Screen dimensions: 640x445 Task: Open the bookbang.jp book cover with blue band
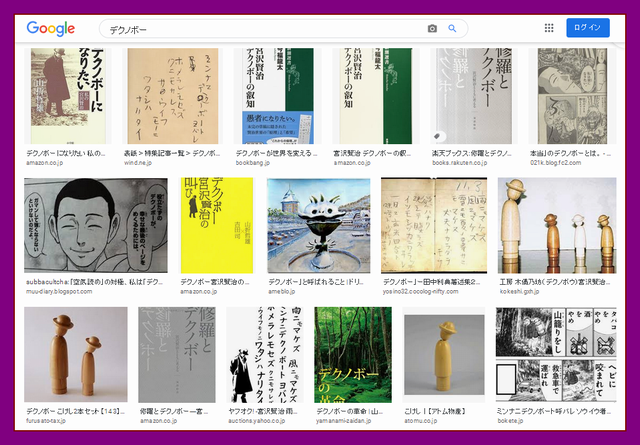pos(278,96)
